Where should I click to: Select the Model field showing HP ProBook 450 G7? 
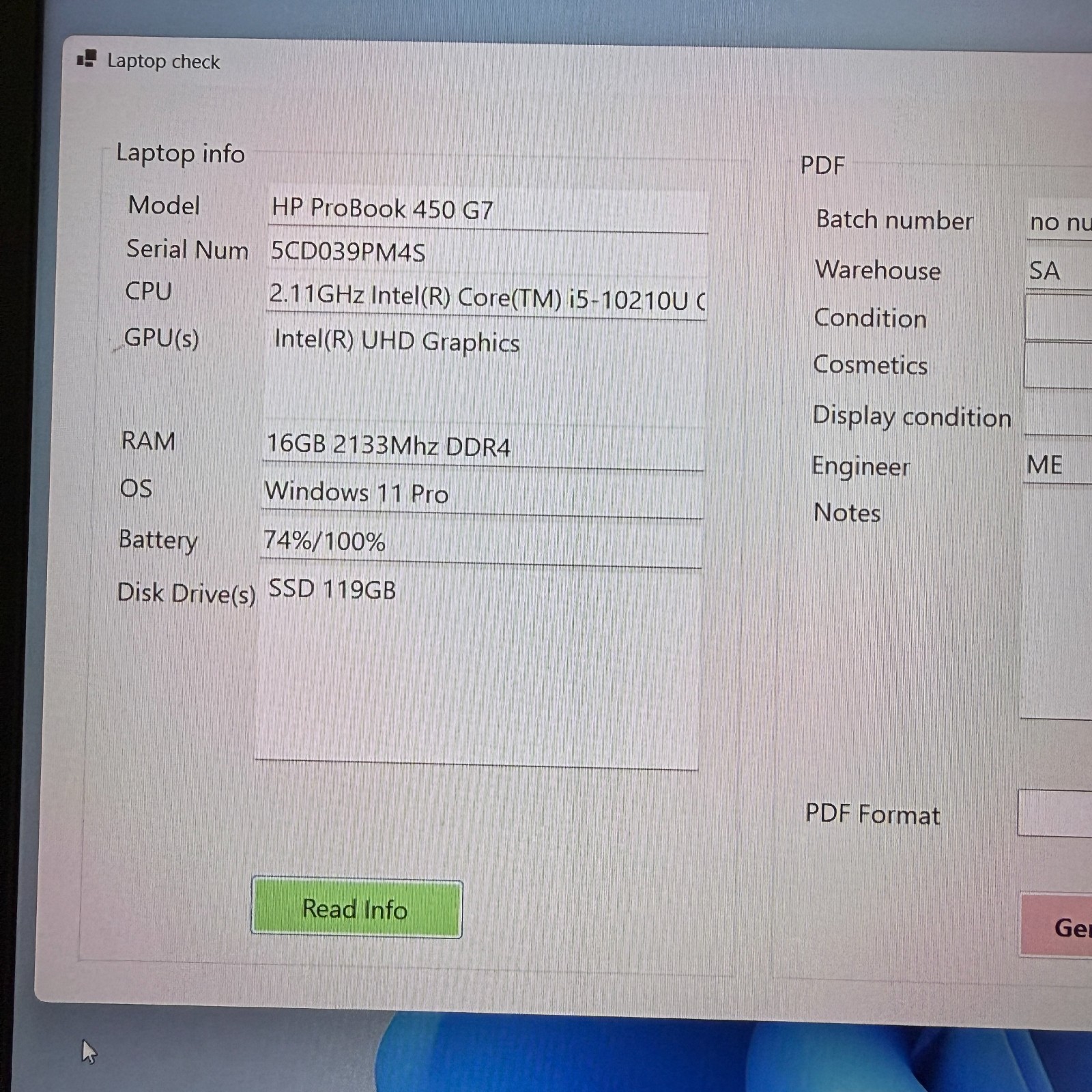(487, 210)
